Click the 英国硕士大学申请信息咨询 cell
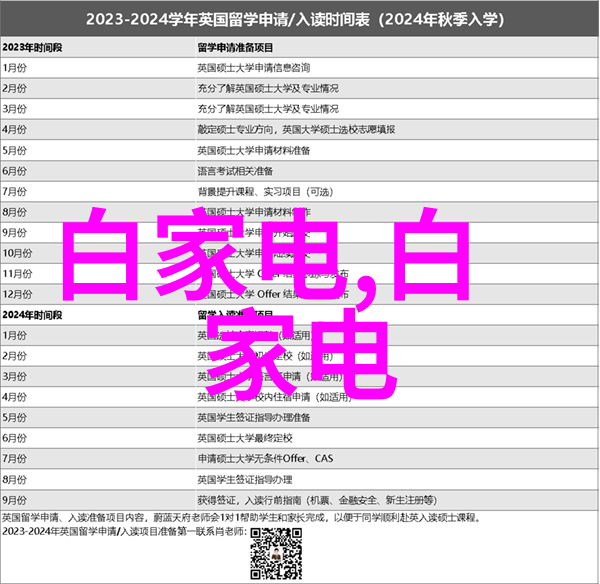600x584 pixels. 254,68
